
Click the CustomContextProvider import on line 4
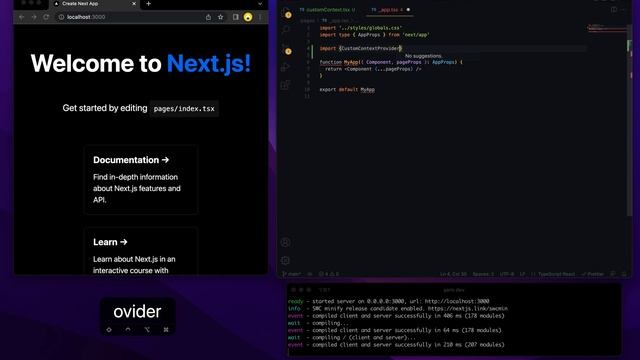coord(371,48)
